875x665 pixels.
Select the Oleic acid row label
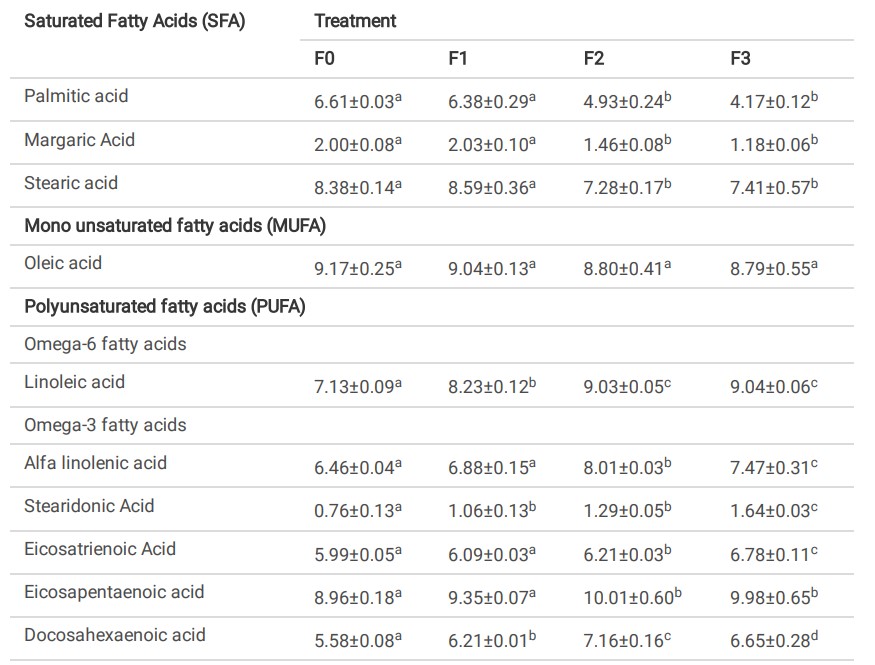[63, 264]
